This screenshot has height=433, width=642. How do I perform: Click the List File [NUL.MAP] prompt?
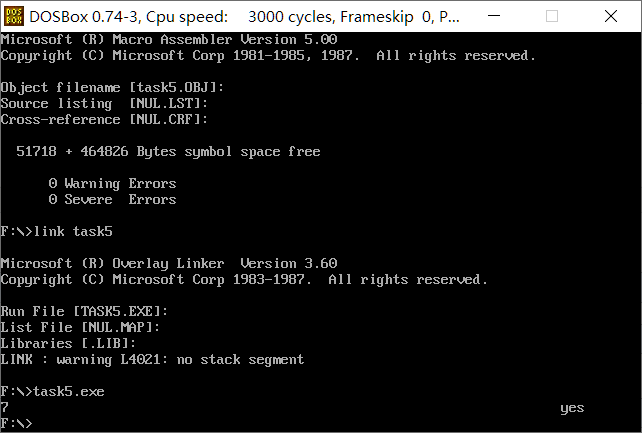tap(80, 327)
